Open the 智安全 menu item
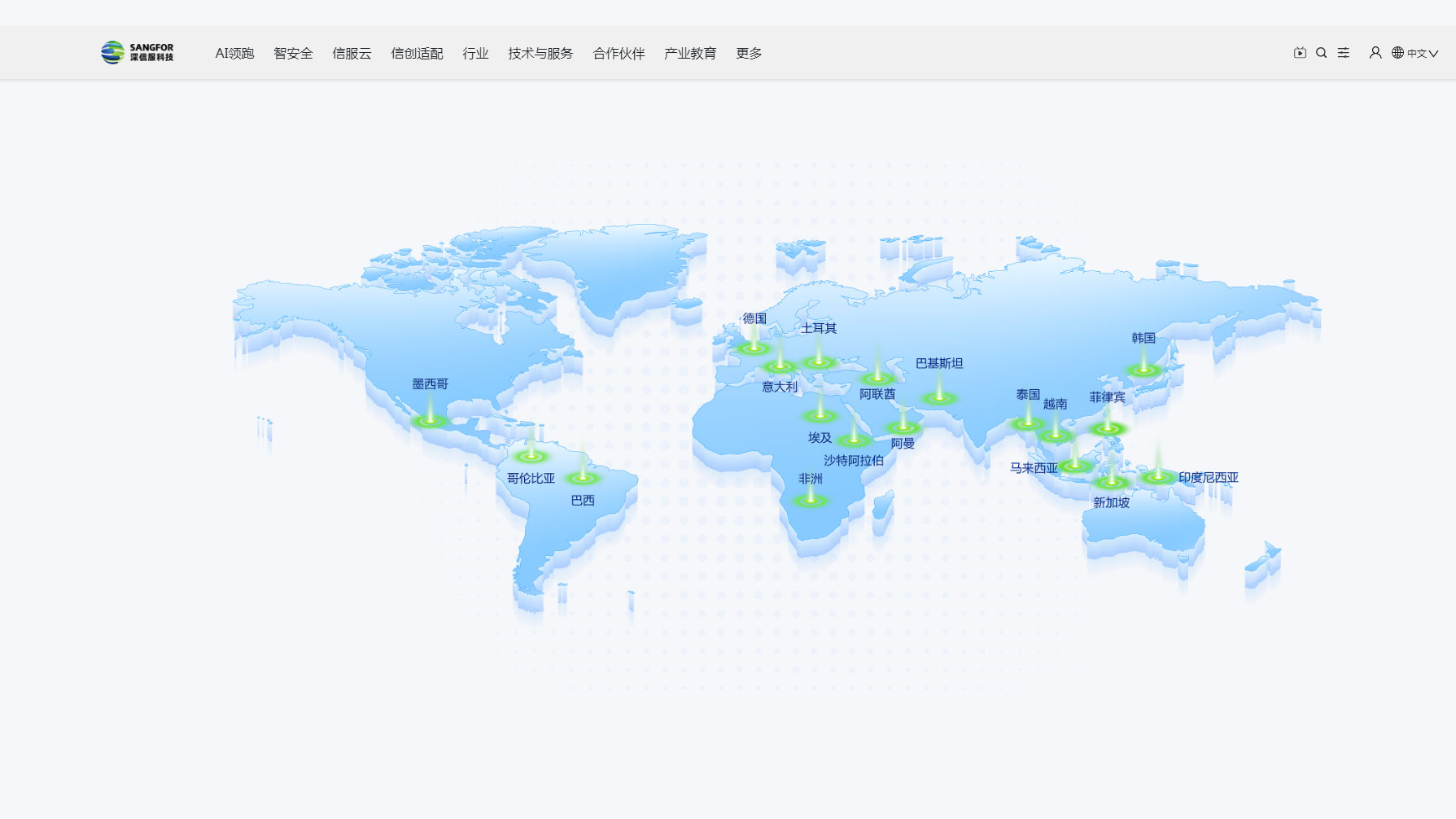The image size is (1456, 819). click(x=293, y=54)
